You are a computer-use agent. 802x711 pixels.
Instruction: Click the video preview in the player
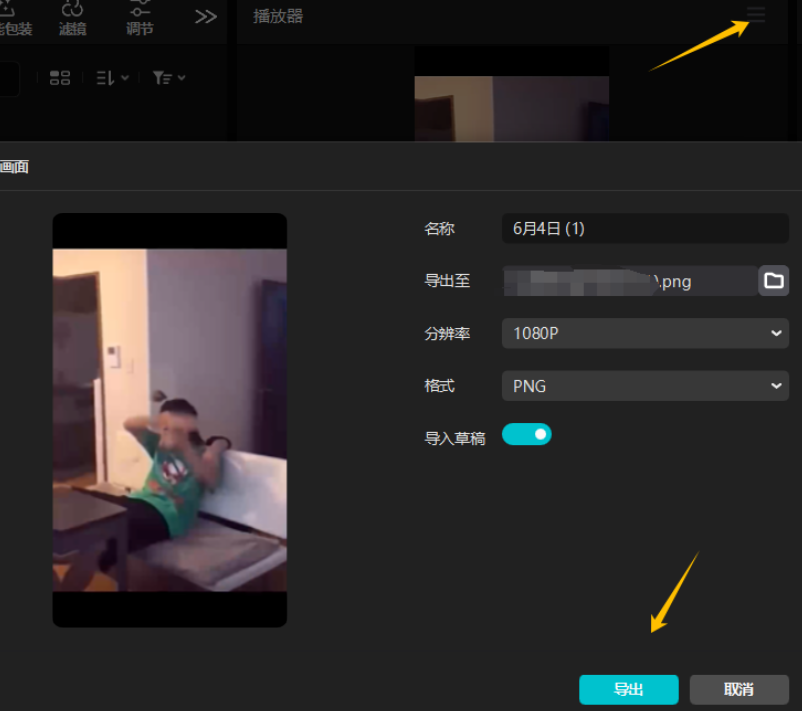coord(511,108)
